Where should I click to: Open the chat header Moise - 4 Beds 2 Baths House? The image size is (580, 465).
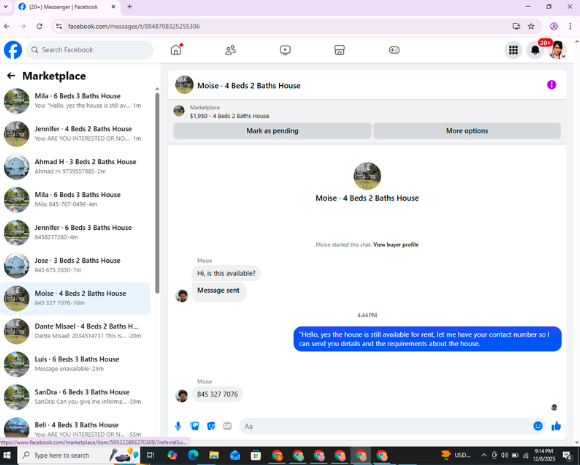(249, 85)
